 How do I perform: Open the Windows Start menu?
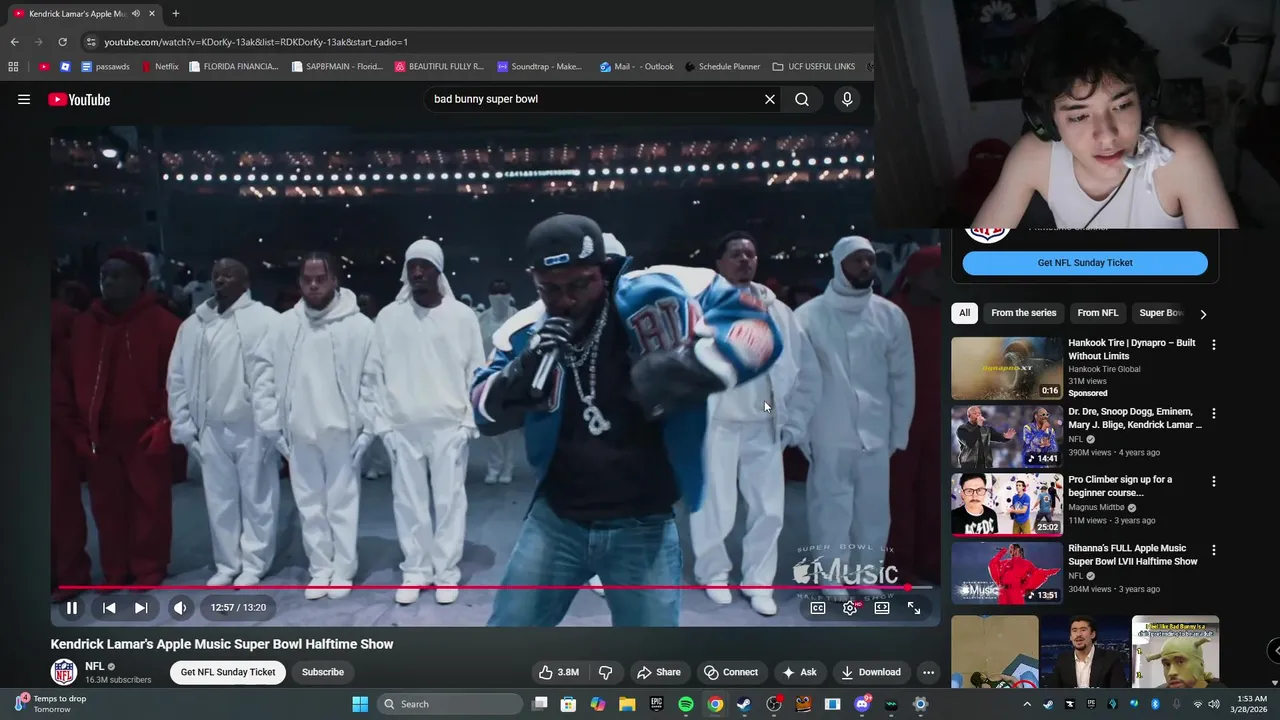click(360, 704)
